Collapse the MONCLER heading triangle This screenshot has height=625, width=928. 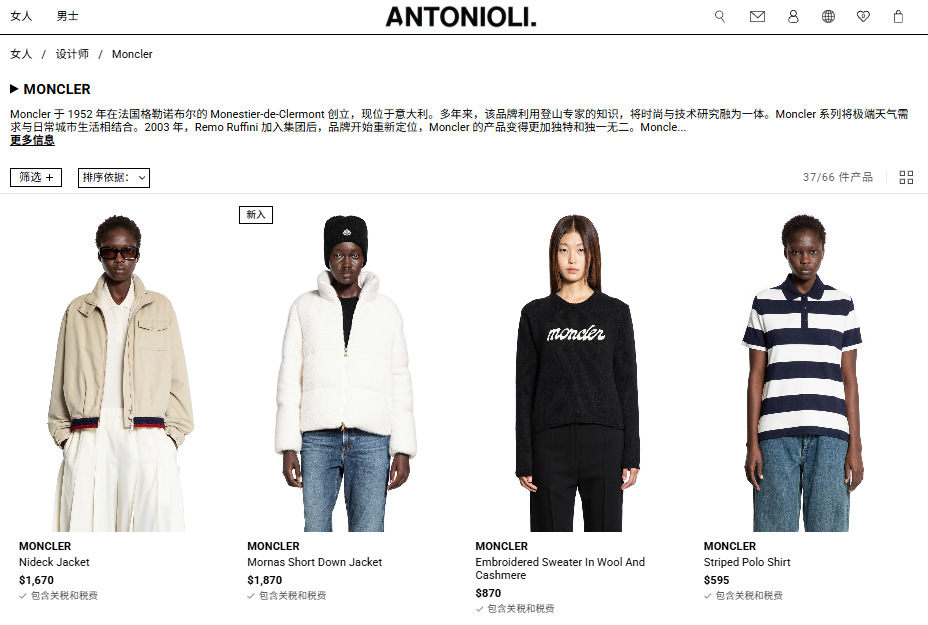click(x=14, y=89)
